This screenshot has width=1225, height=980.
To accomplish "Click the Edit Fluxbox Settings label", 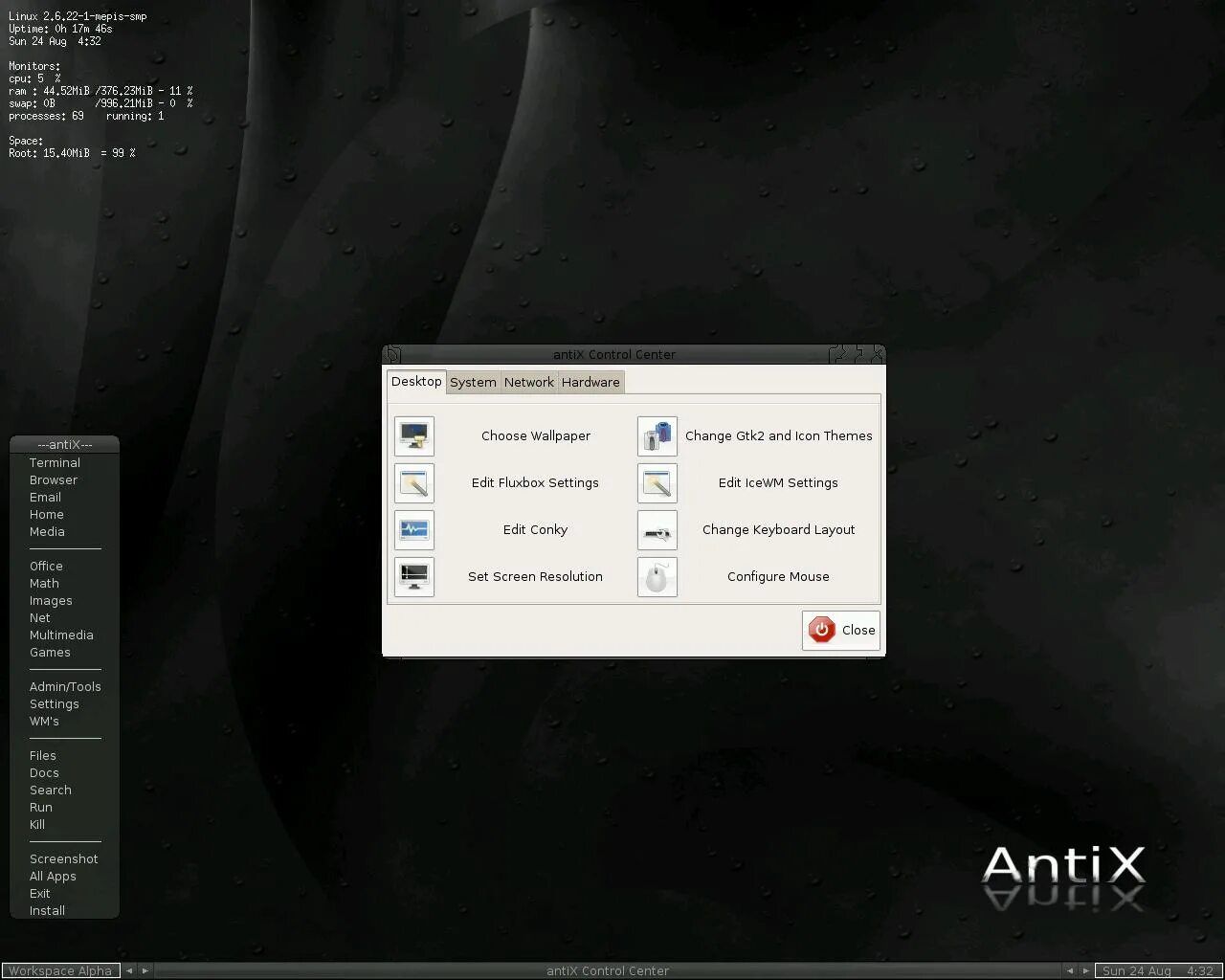I will coord(535,483).
